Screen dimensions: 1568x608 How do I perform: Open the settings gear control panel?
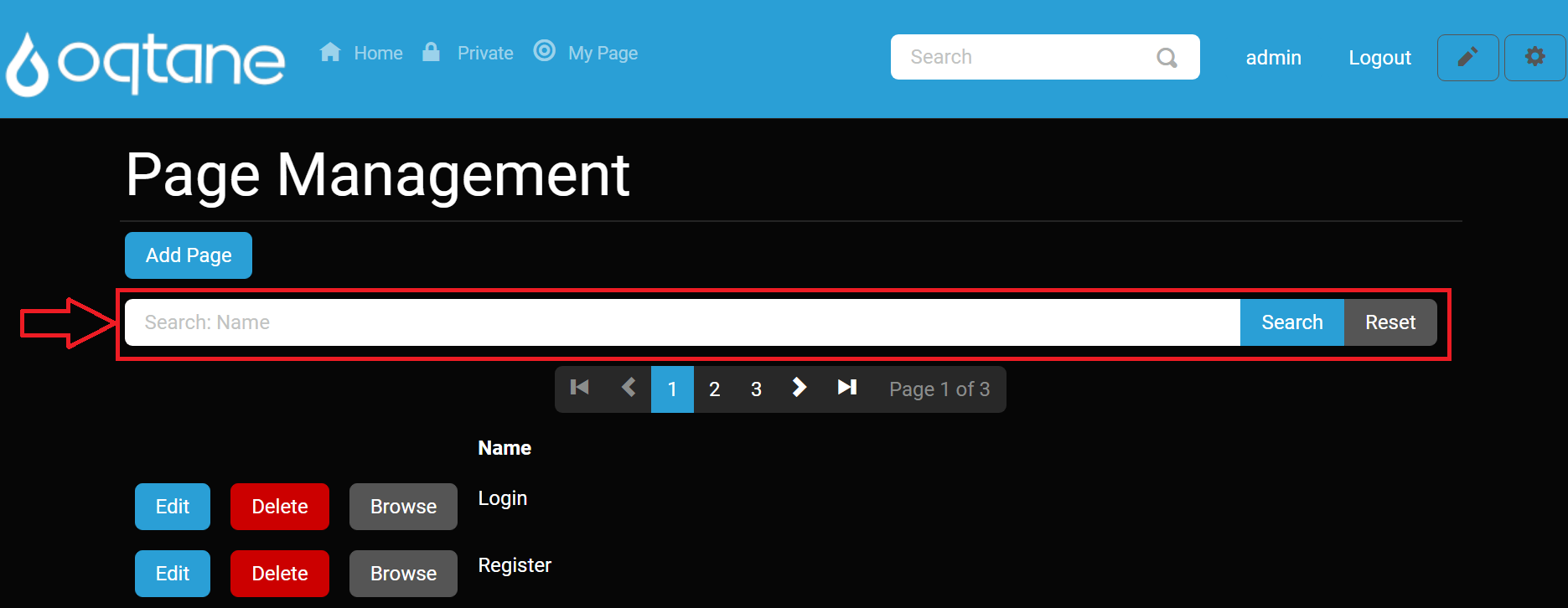point(1535,58)
